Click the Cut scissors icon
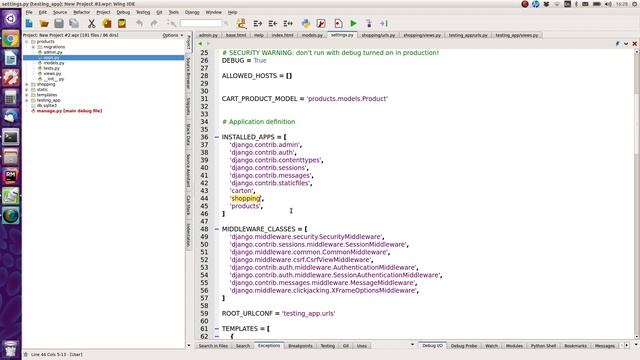The image size is (640, 360). click(91, 24)
